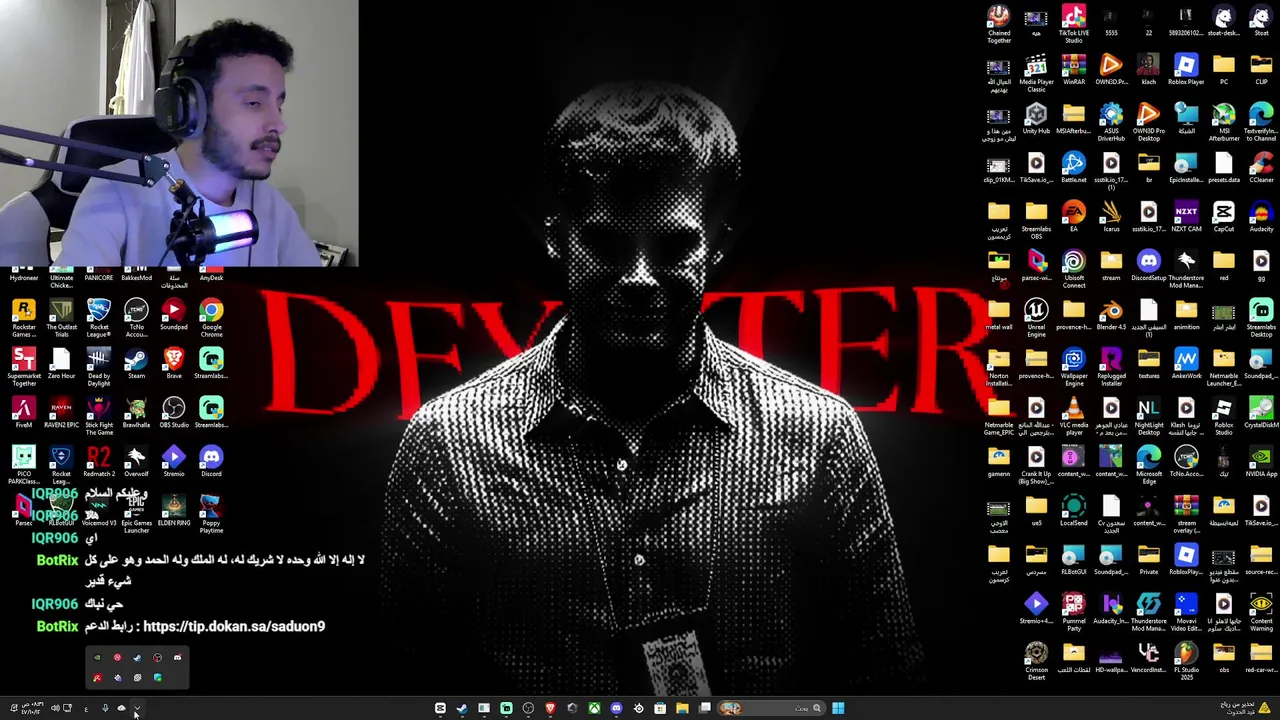Open the NightLight Desktop shortcut
Viewport: 1280px width, 720px height.
1149,416
